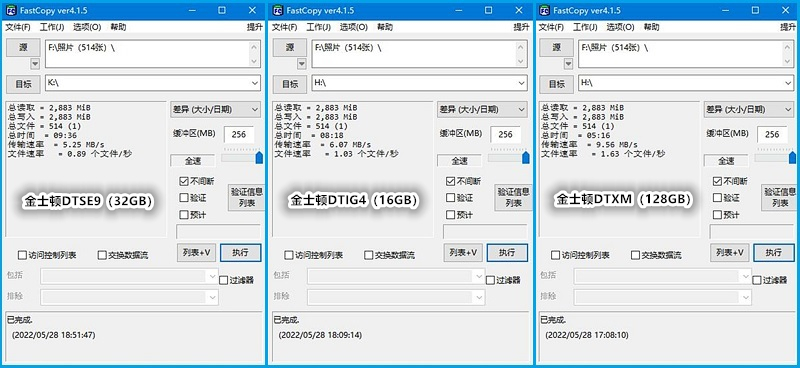Click buffer size 256 field in DTSE9 window
800x368 pixels.
[x=239, y=134]
